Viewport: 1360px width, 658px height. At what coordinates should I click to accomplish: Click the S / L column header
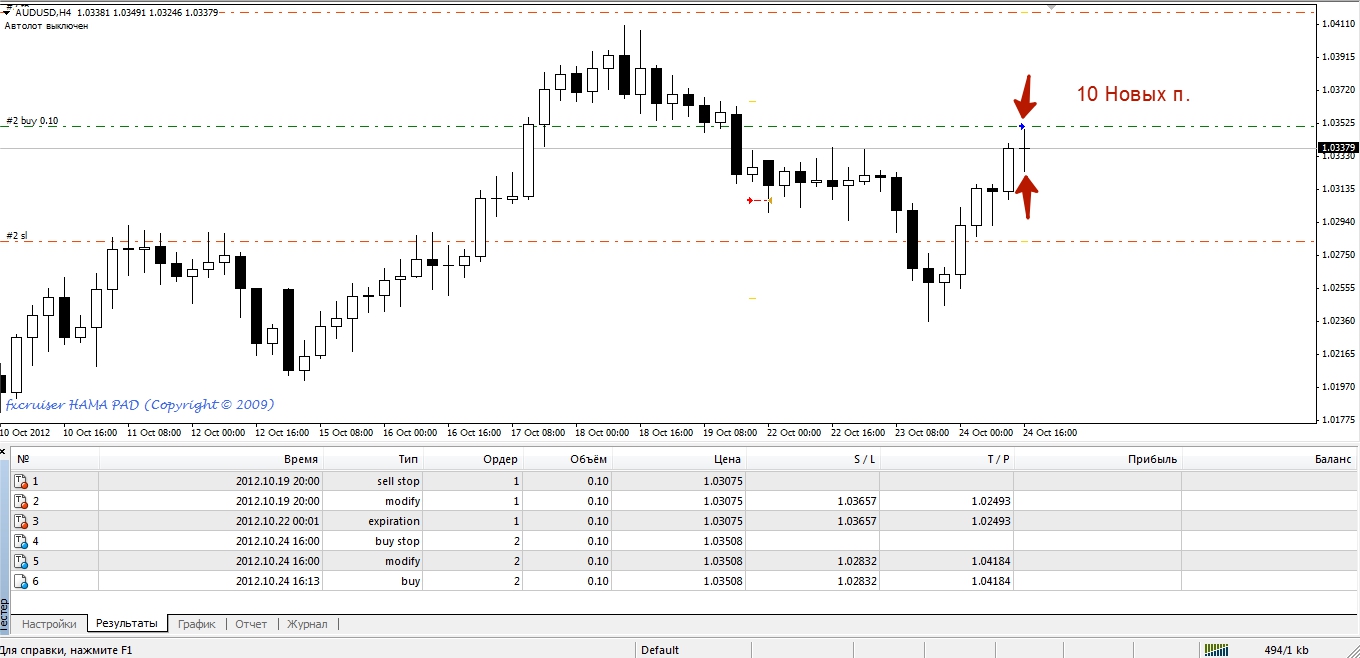(x=813, y=459)
